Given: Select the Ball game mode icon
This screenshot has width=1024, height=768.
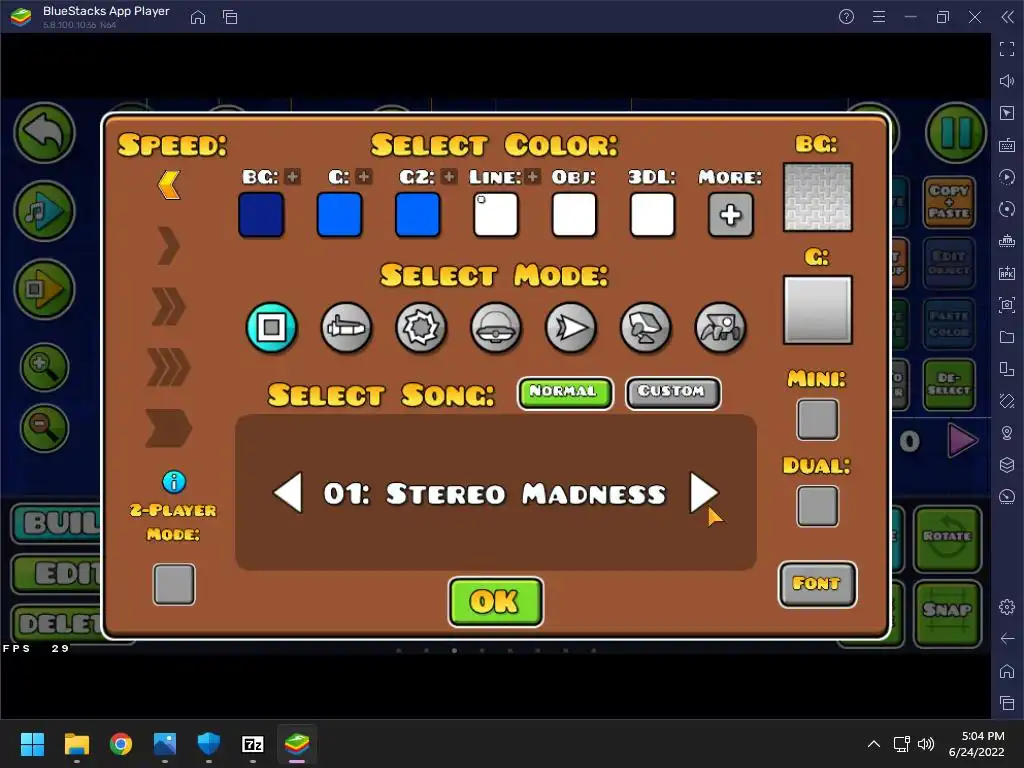Looking at the screenshot, I should [x=421, y=327].
